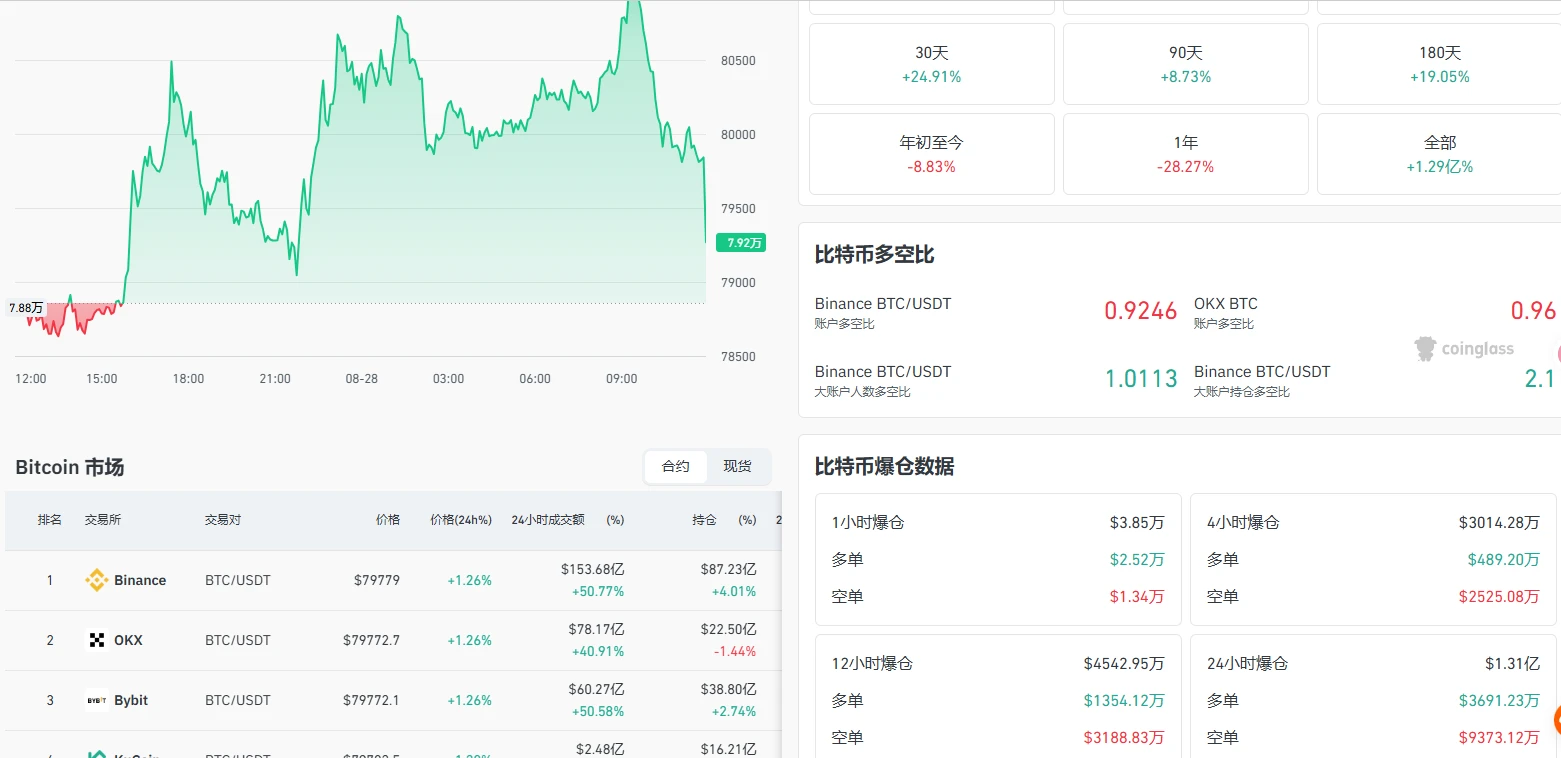
Task: Sort by the 价格(24h%) column header
Action: (461, 520)
